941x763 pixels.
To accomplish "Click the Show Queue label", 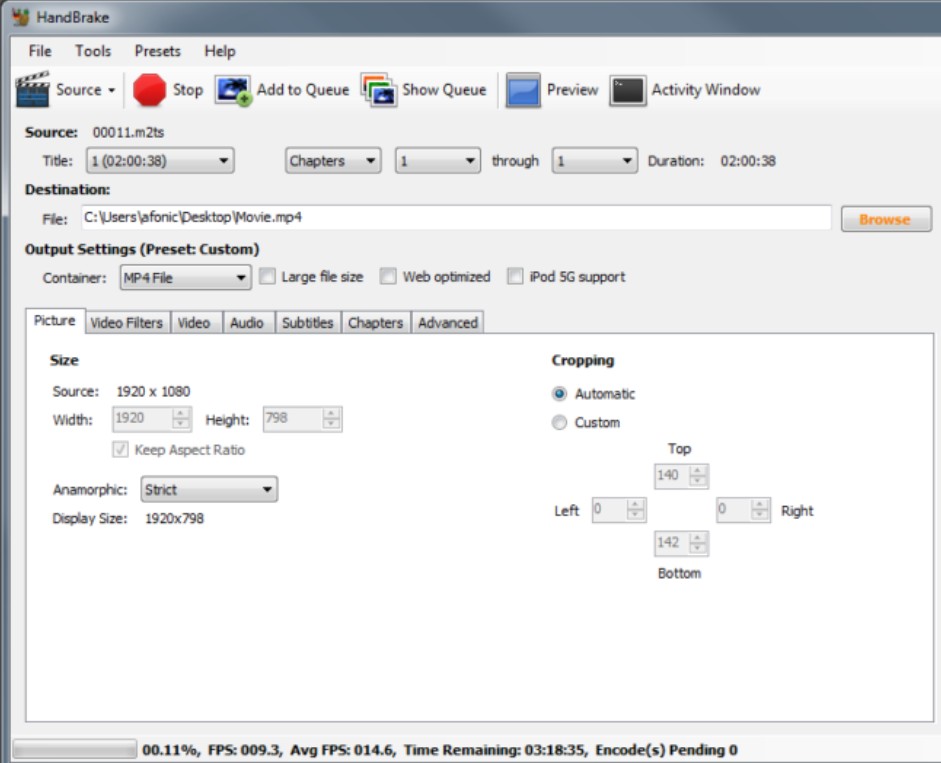I will pos(444,90).
